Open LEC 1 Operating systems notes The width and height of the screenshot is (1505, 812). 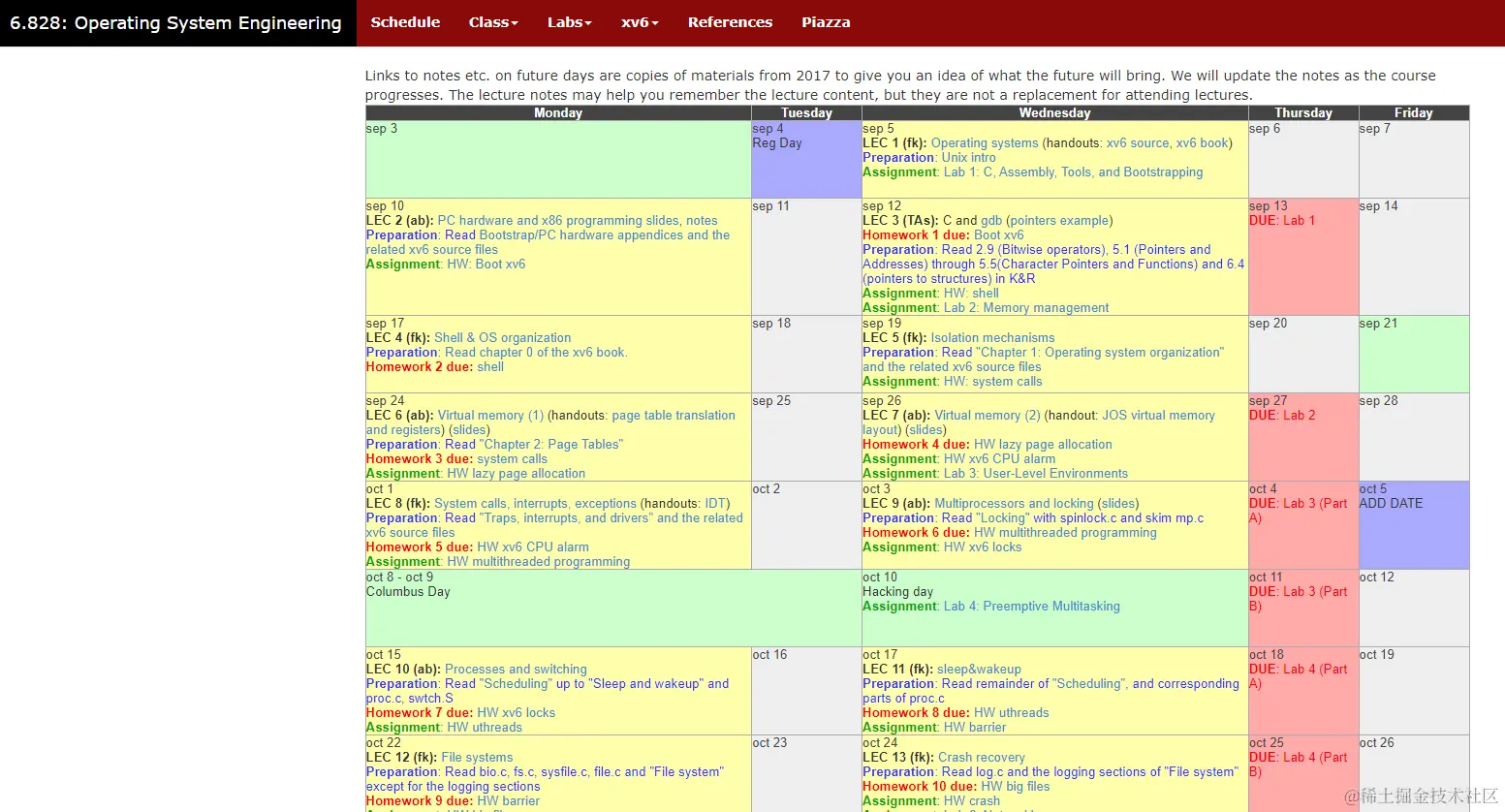[x=985, y=143]
